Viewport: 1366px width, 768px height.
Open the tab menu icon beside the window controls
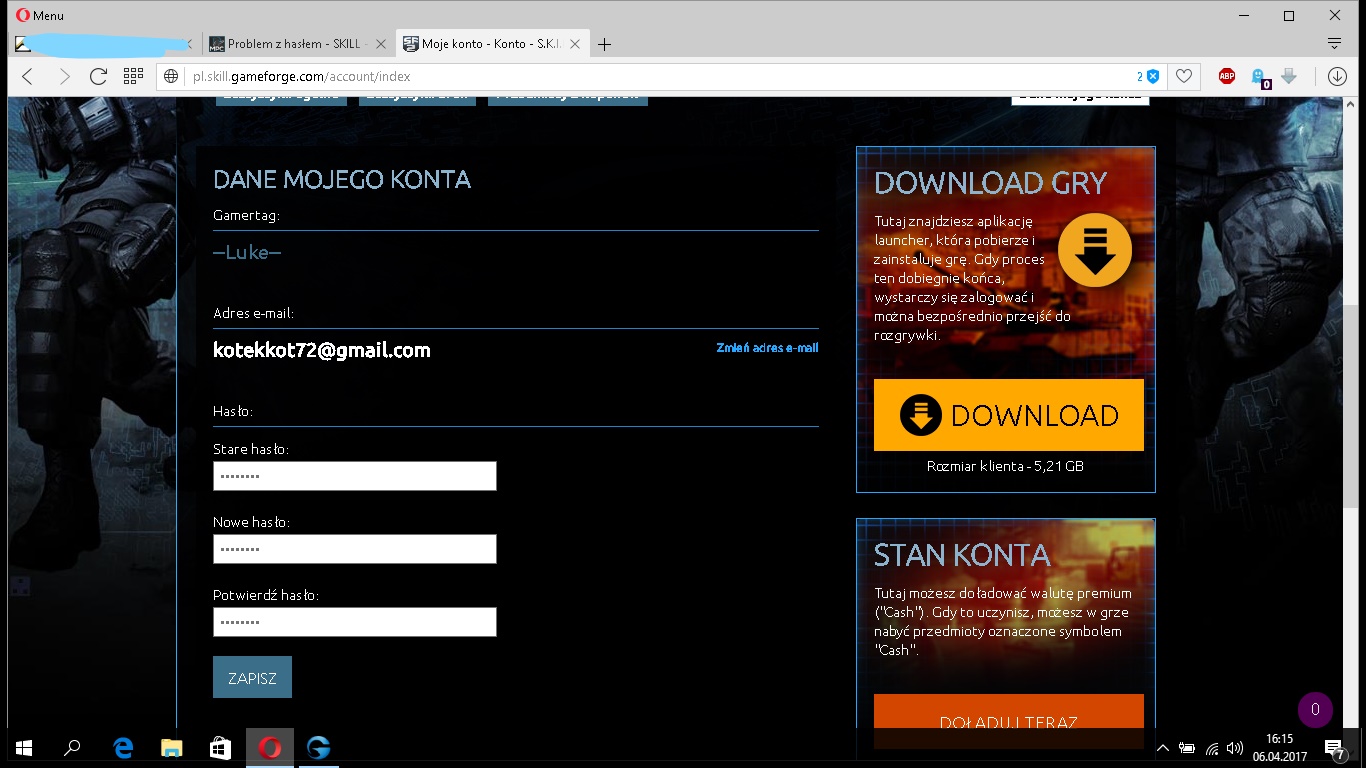tap(1333, 44)
